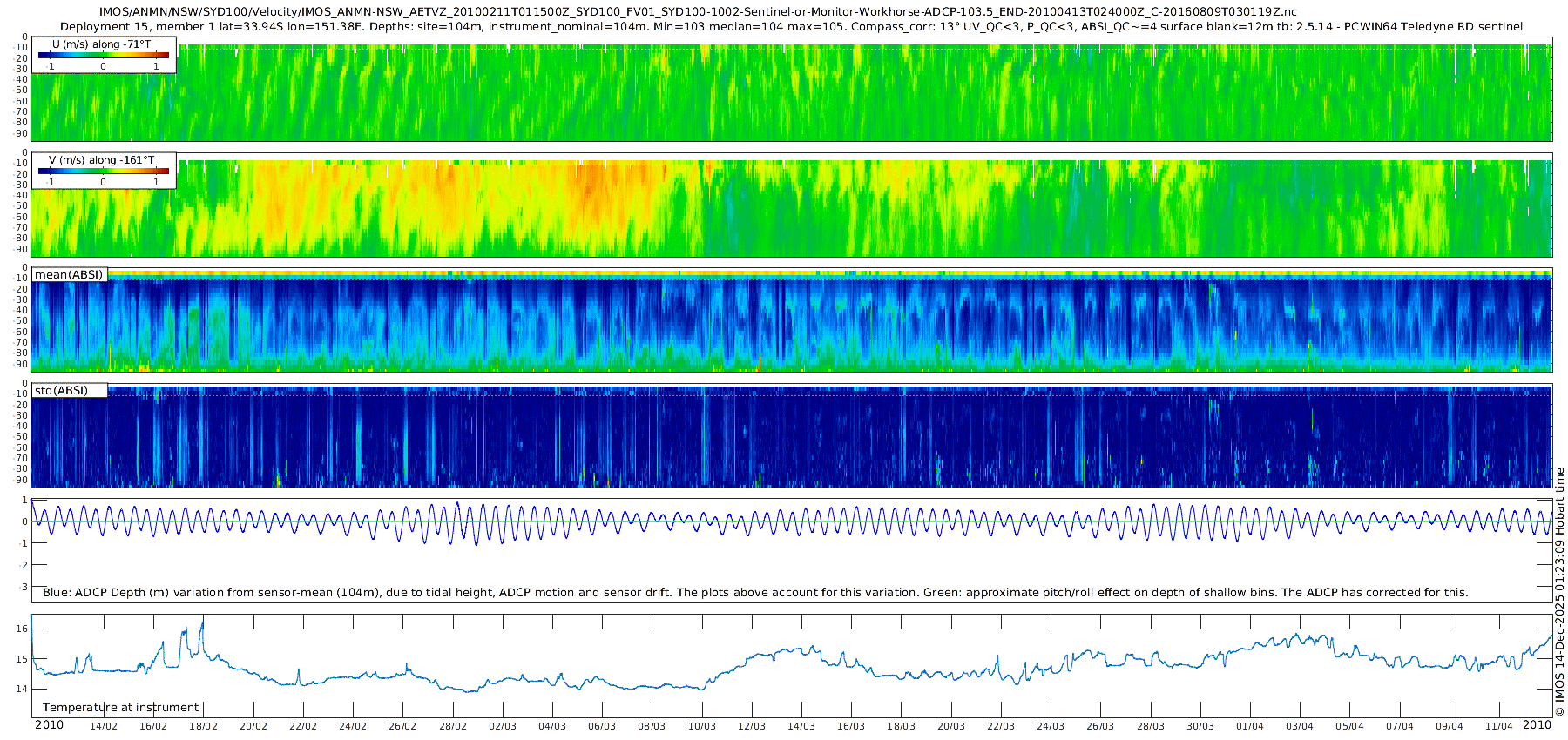This screenshot has height=740, width=1568.
Task: Click the 01/04 date tick label
Action: pos(1249,726)
